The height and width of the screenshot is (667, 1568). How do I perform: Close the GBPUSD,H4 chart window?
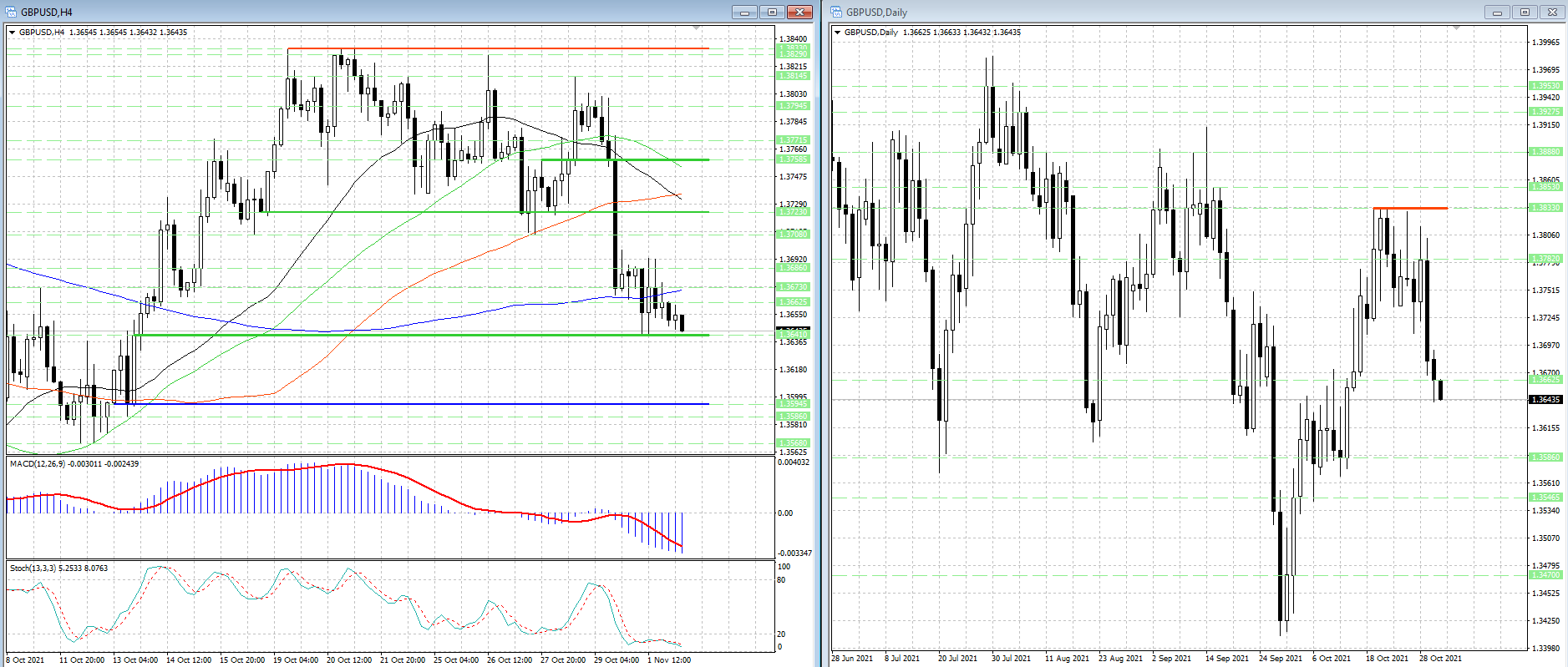click(x=799, y=12)
